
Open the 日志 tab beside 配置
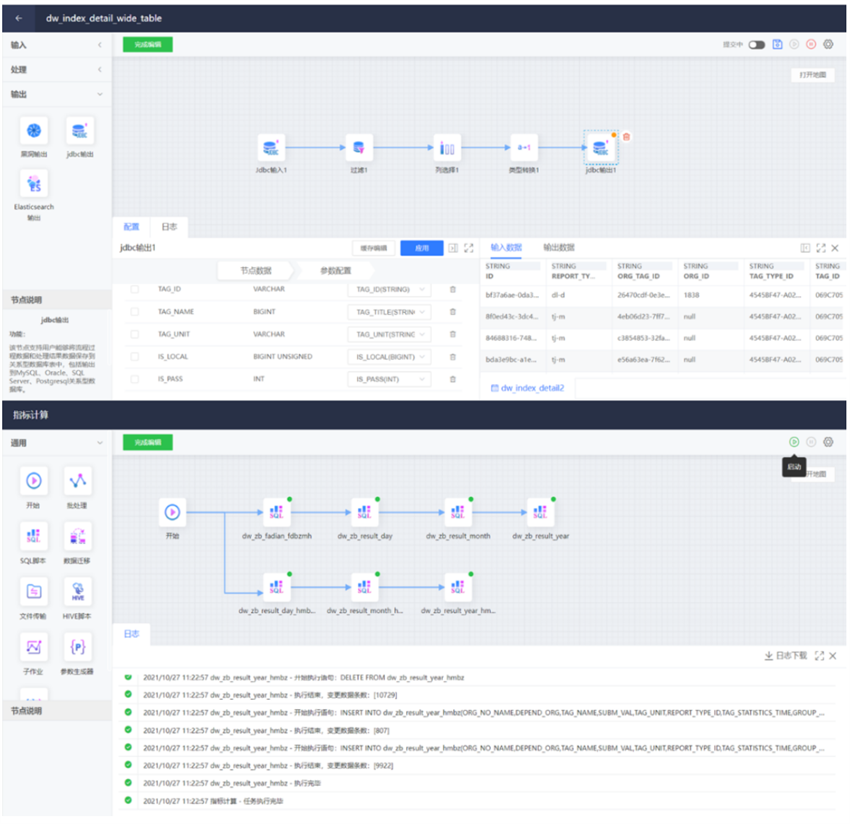(170, 227)
